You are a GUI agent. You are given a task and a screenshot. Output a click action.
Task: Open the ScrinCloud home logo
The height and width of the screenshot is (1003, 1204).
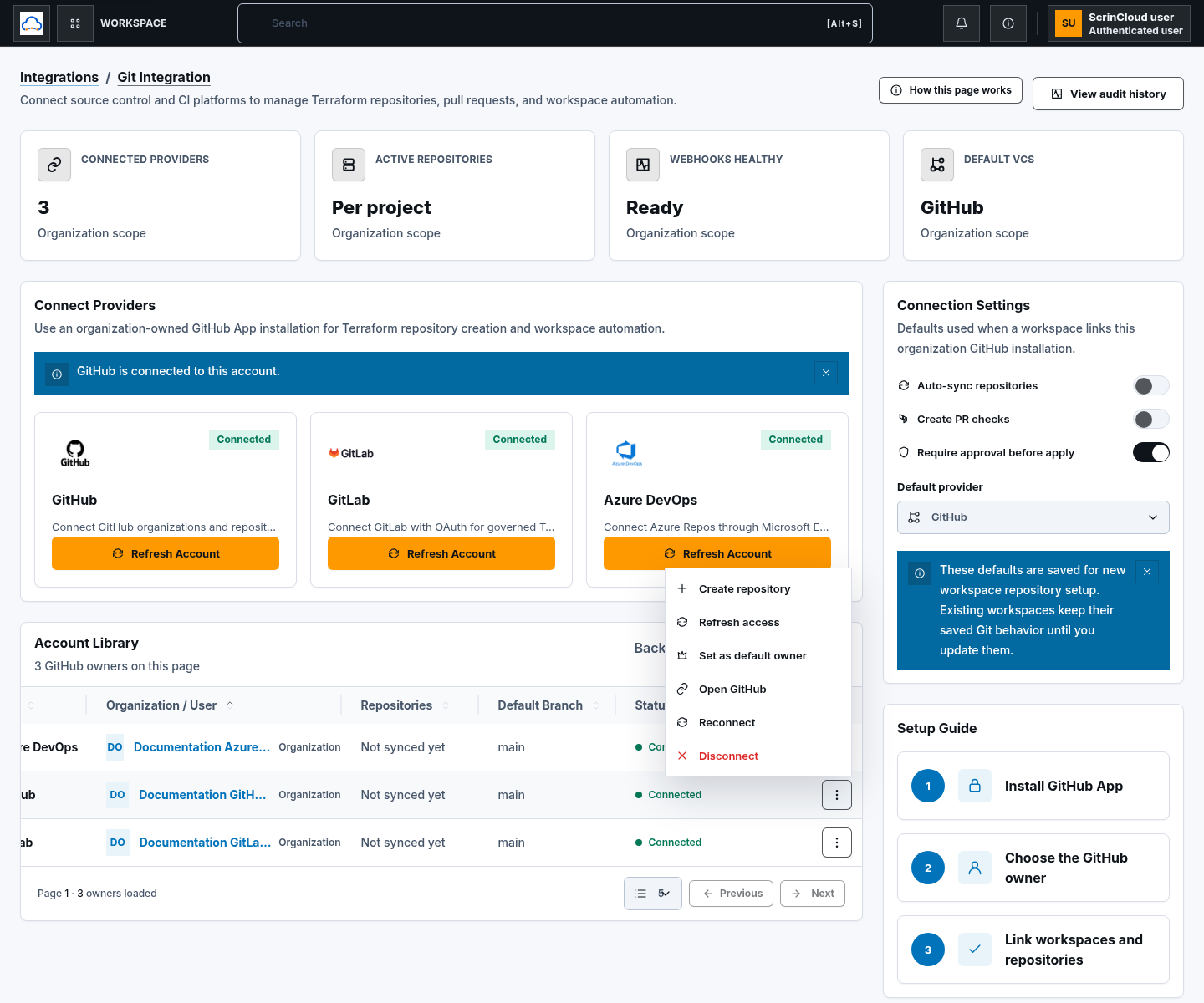click(x=32, y=23)
